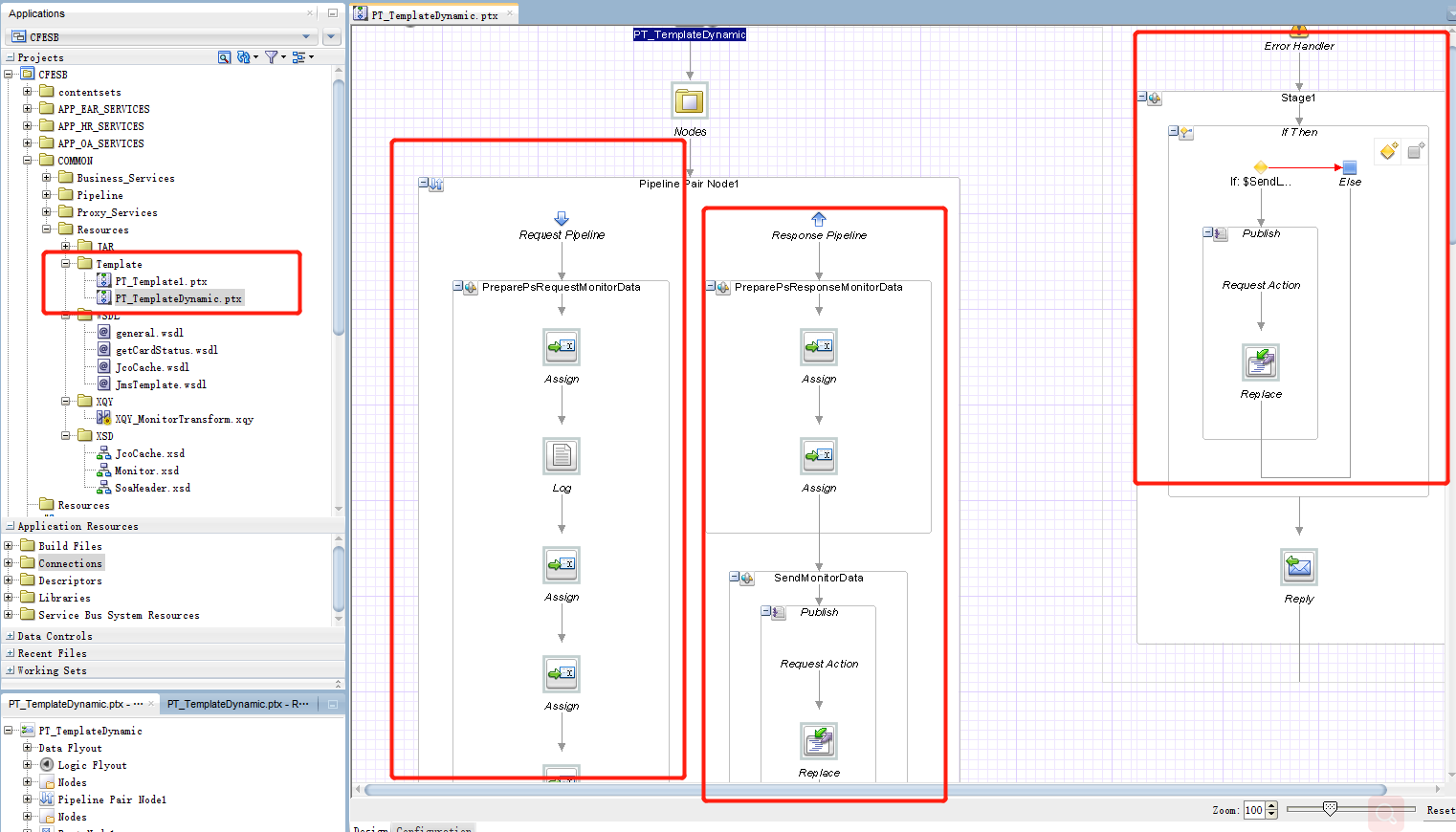Select Replace action in SendMonitorData stage
Image resolution: width=1456 pixels, height=832 pixels.
819,740
